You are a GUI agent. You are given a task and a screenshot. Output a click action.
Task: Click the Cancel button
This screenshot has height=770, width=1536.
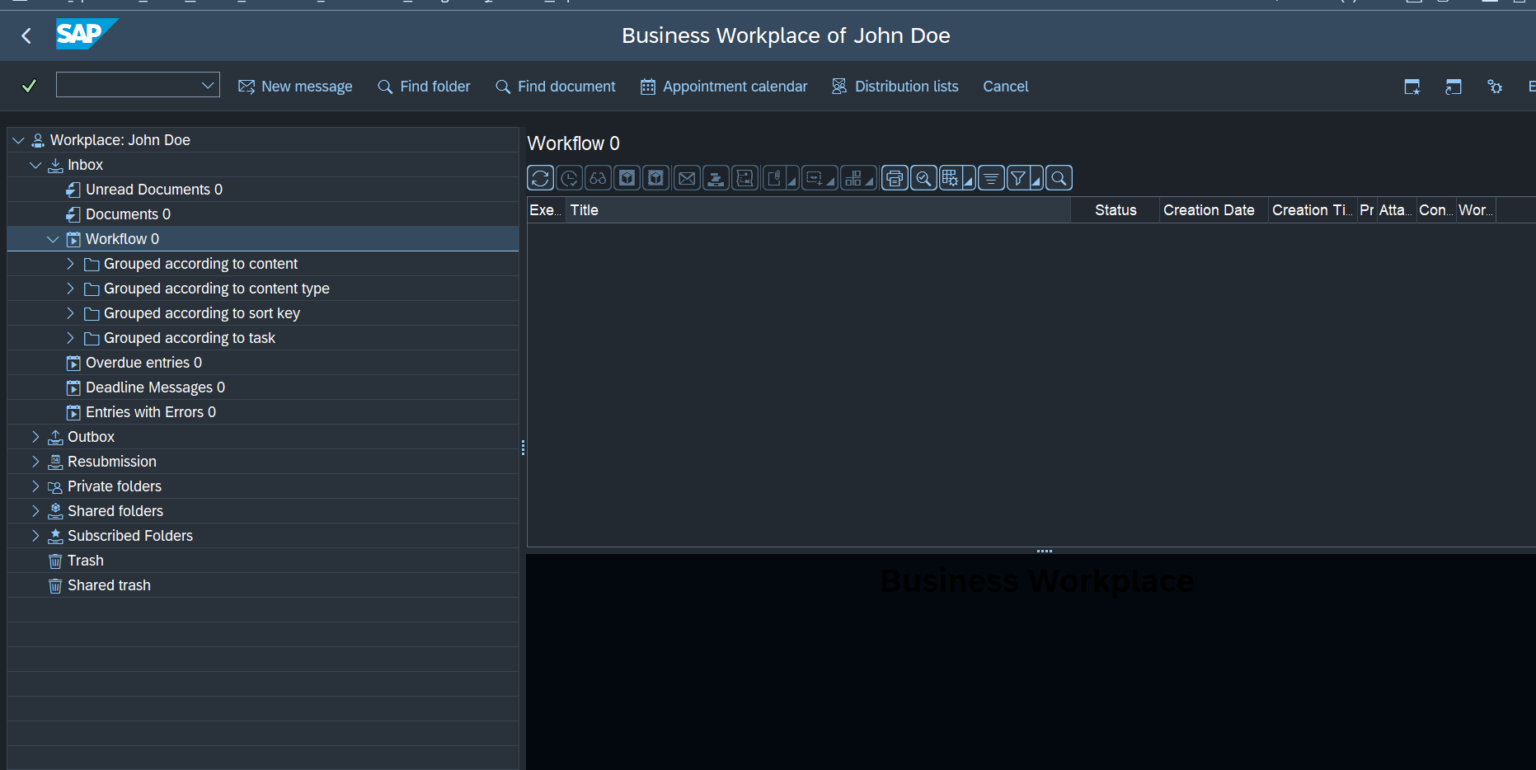pos(1006,87)
